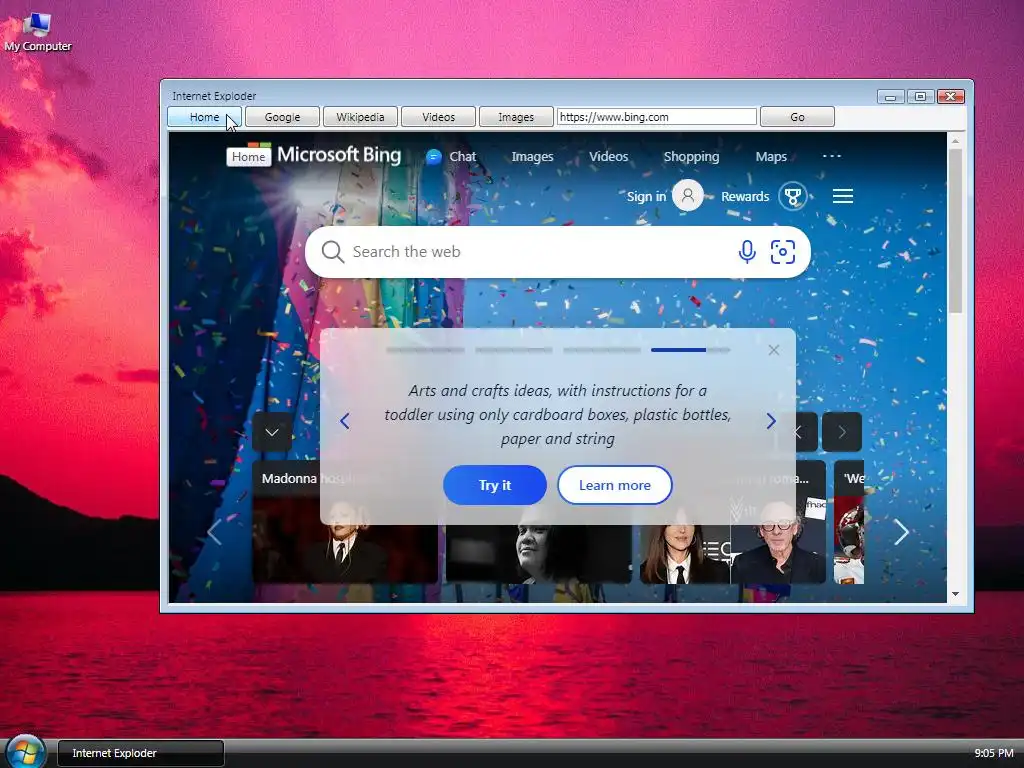Screen dimensions: 1024x768
Task: Show next suggestion with right blue arrow
Action: (x=771, y=421)
